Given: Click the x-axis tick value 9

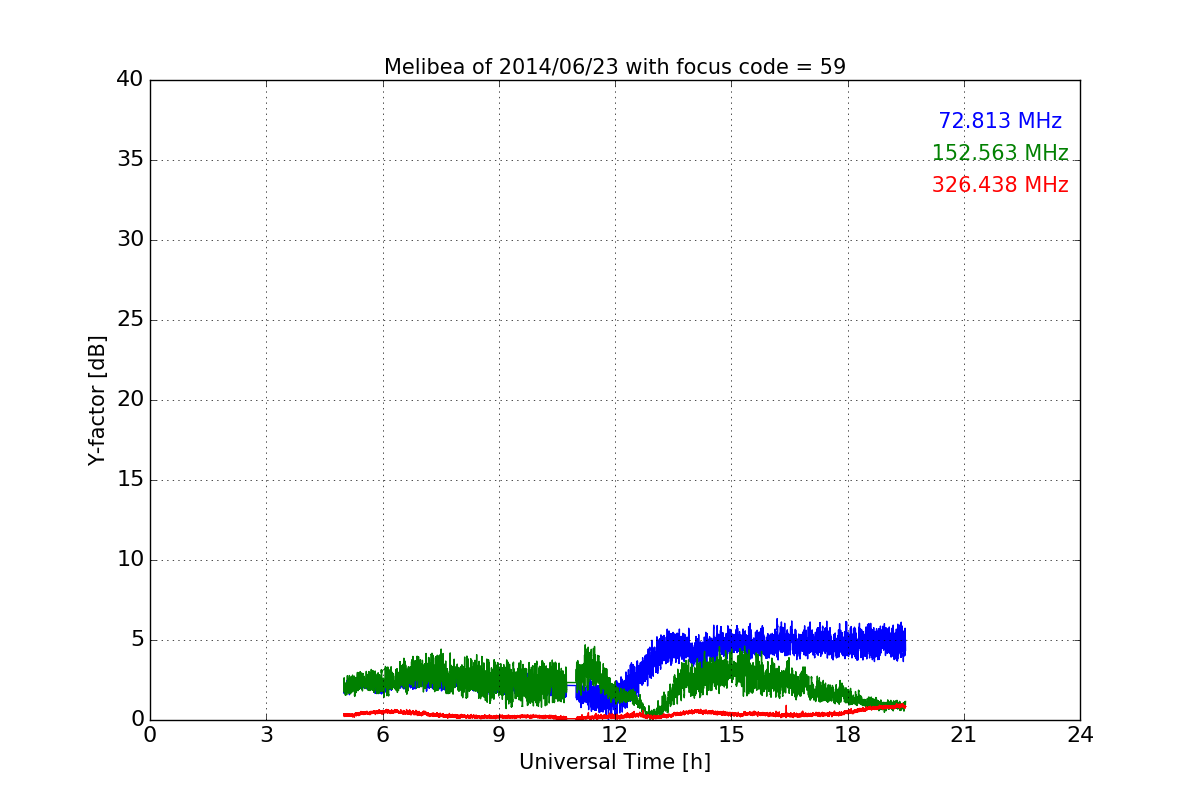Looking at the screenshot, I should tap(499, 735).
